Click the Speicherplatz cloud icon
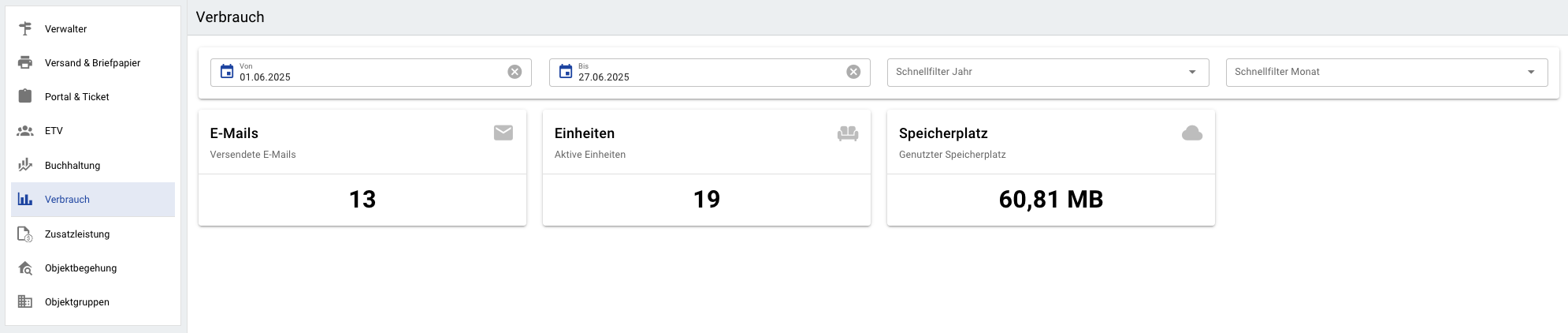The height and width of the screenshot is (333, 1568). tap(1192, 133)
